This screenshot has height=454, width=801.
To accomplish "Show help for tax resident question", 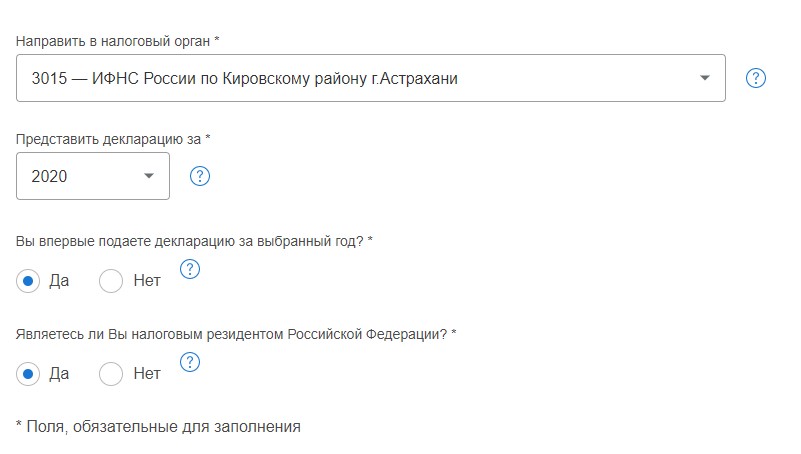I will coord(190,362).
